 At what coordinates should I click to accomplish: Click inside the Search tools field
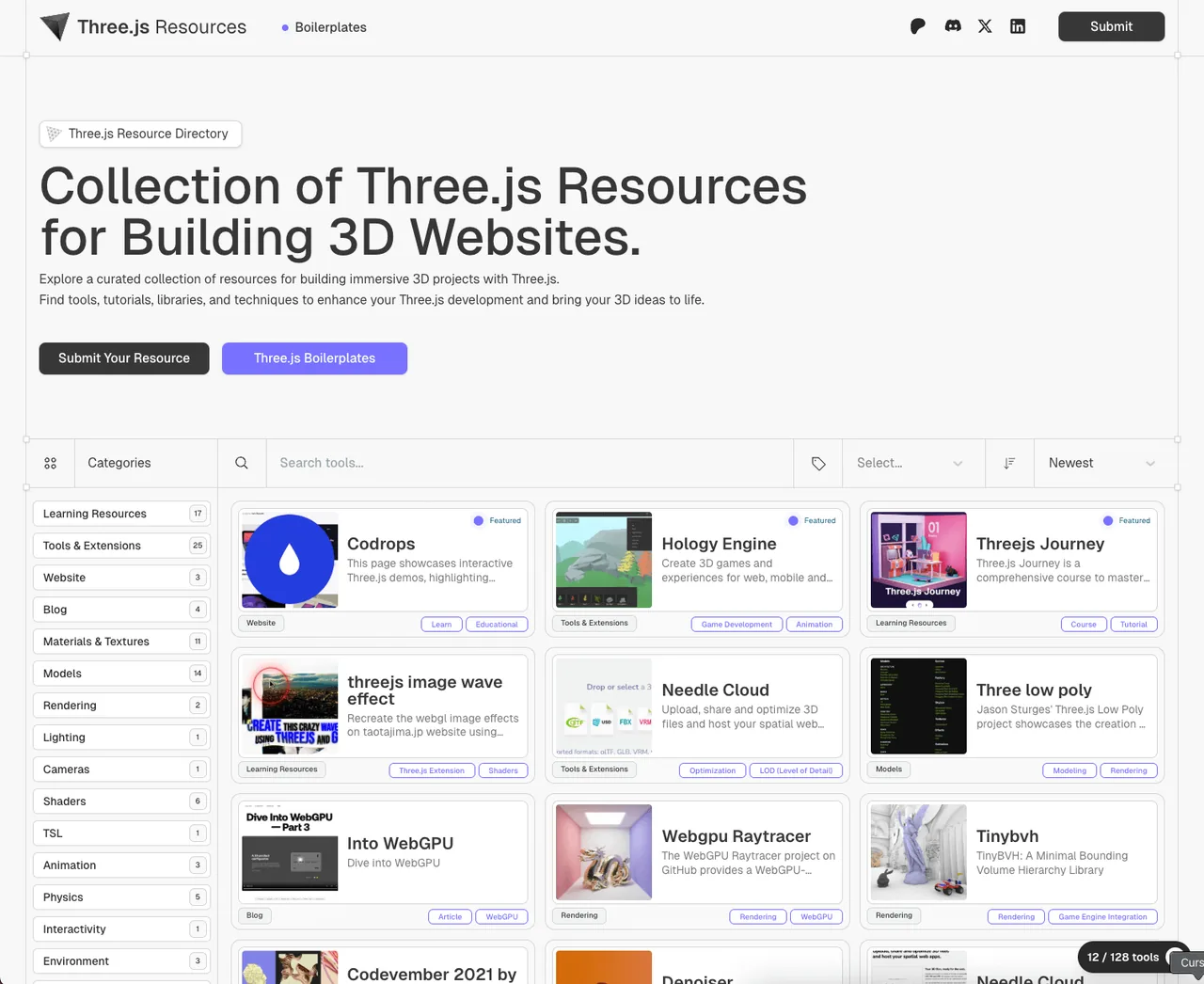(530, 463)
